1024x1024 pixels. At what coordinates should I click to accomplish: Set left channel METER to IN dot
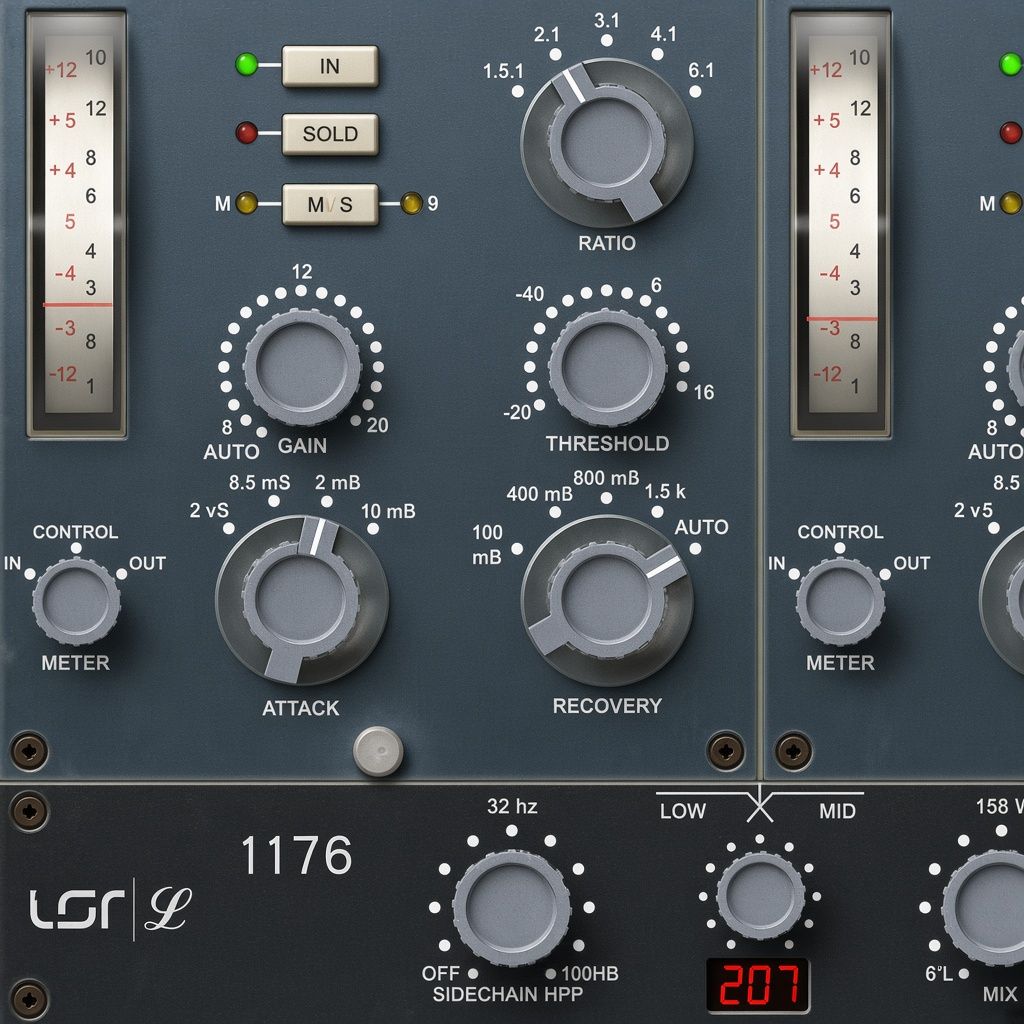click(30, 574)
